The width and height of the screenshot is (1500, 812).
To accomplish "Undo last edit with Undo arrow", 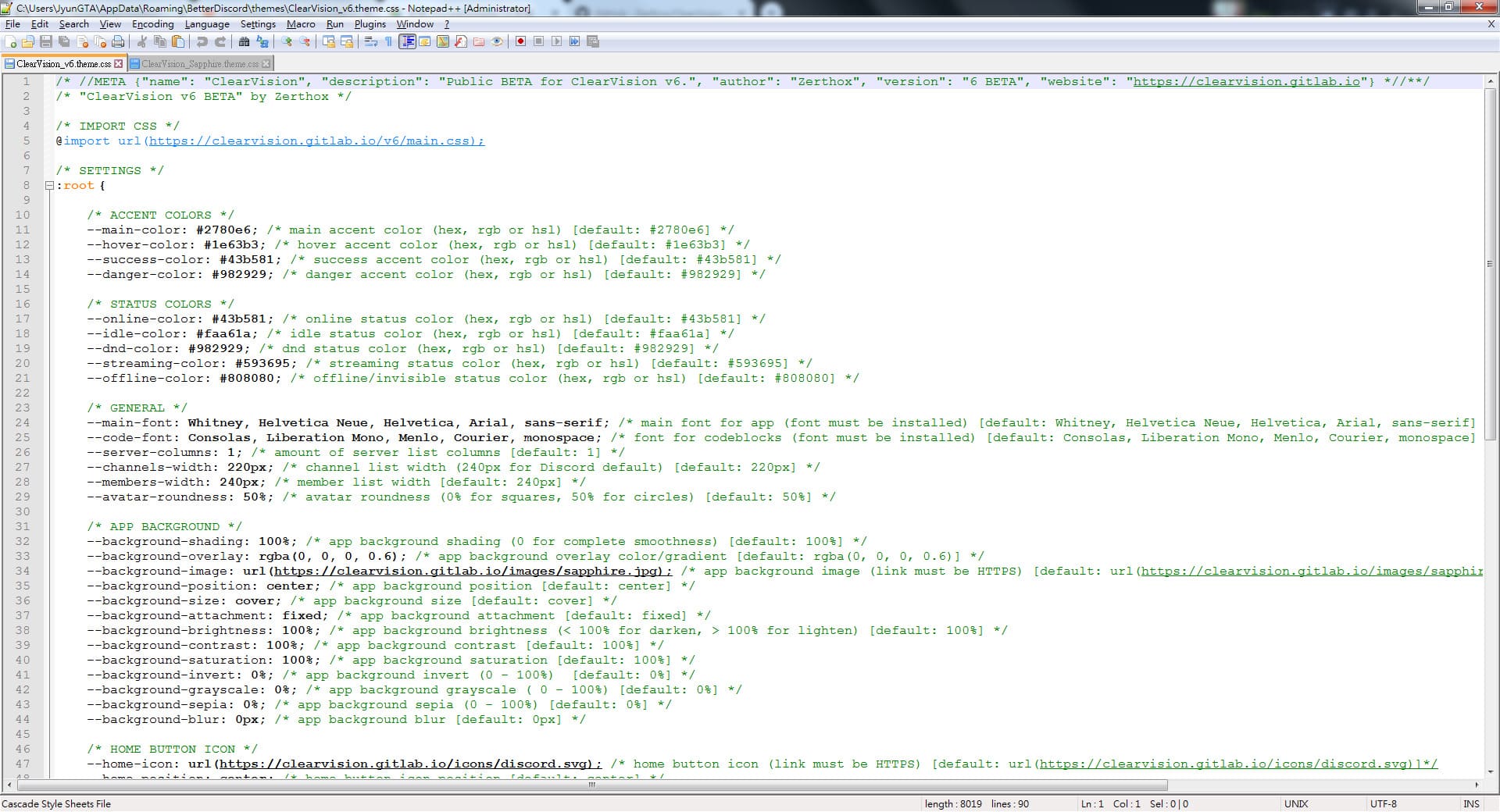I will pyautogui.click(x=202, y=41).
